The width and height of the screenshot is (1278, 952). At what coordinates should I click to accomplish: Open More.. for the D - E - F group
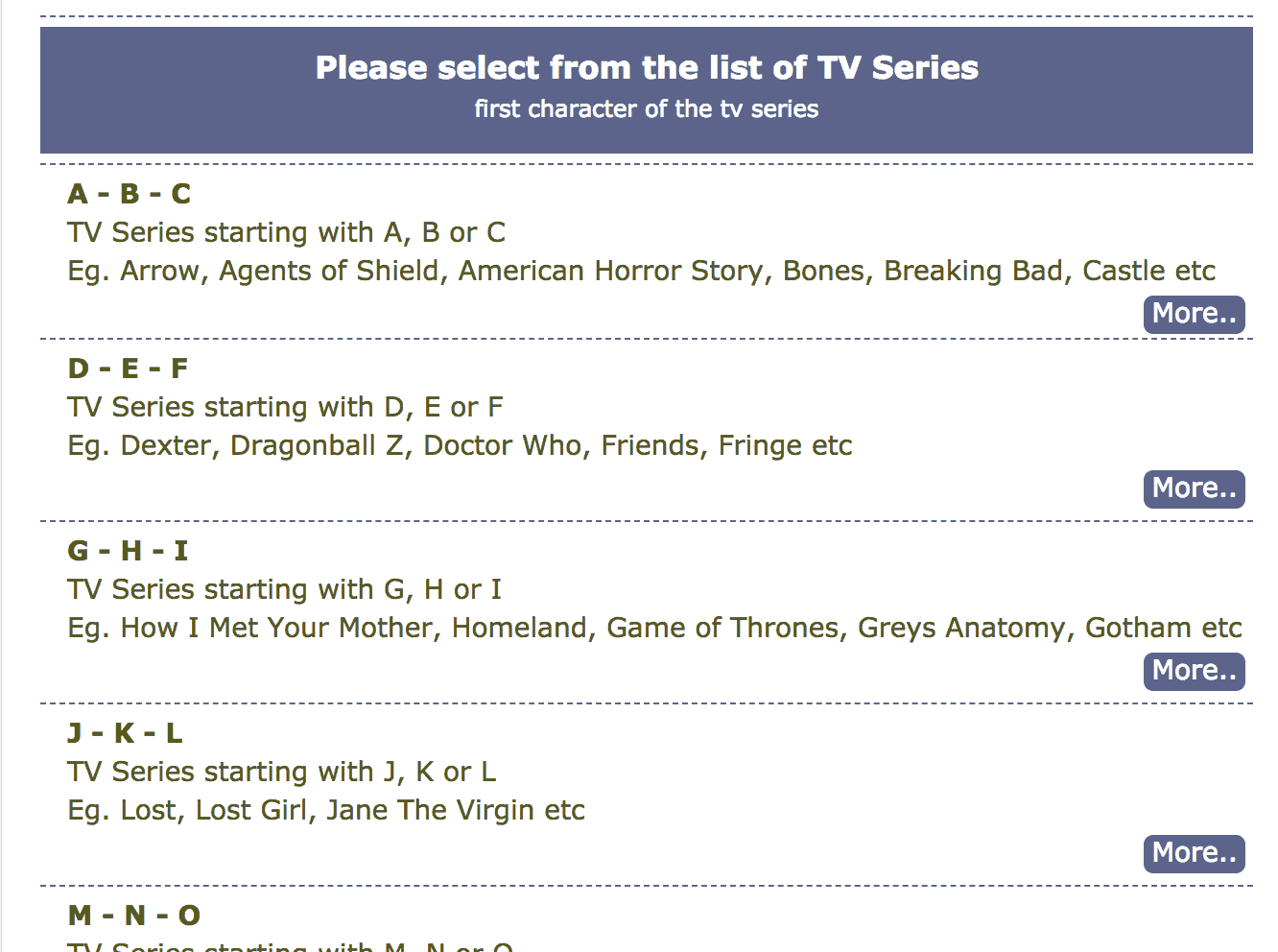point(1194,488)
